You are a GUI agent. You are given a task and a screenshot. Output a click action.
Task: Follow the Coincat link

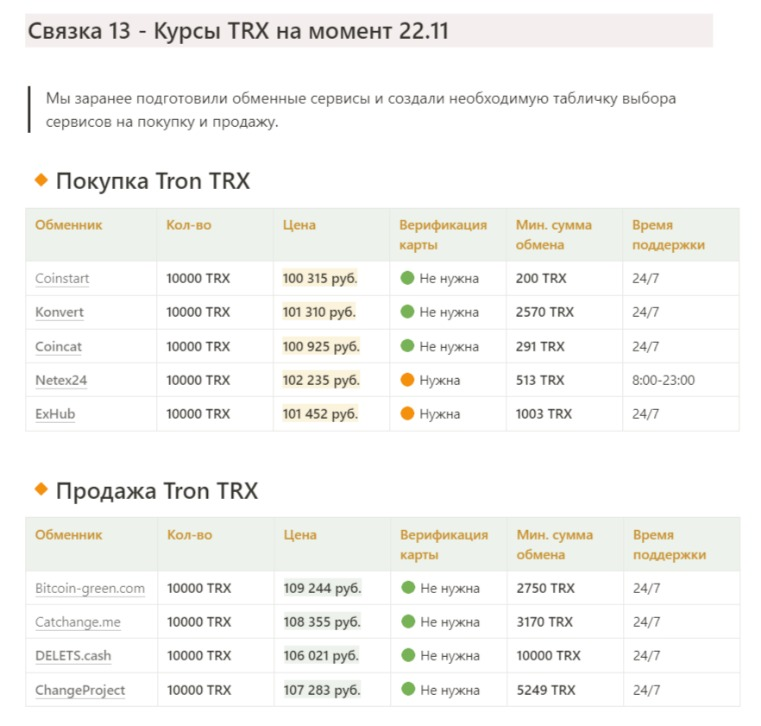tap(58, 346)
